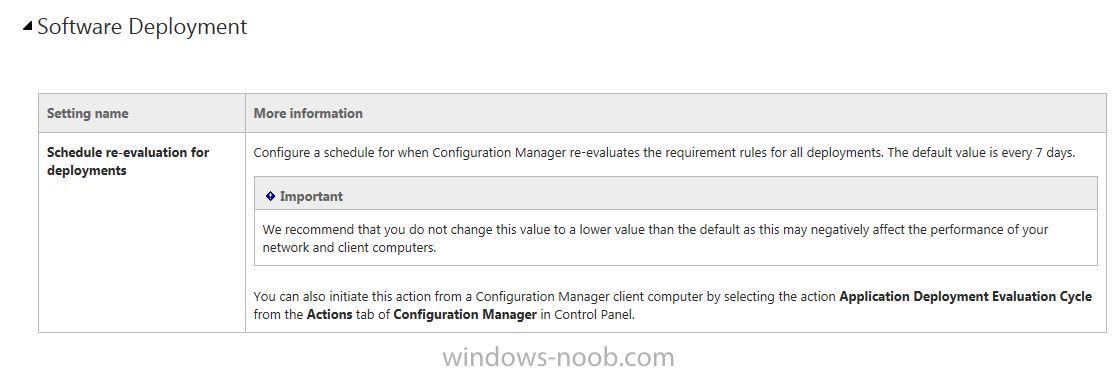Collapse the Software Deployment section triangle
1117x372 pixels.
click(27, 27)
